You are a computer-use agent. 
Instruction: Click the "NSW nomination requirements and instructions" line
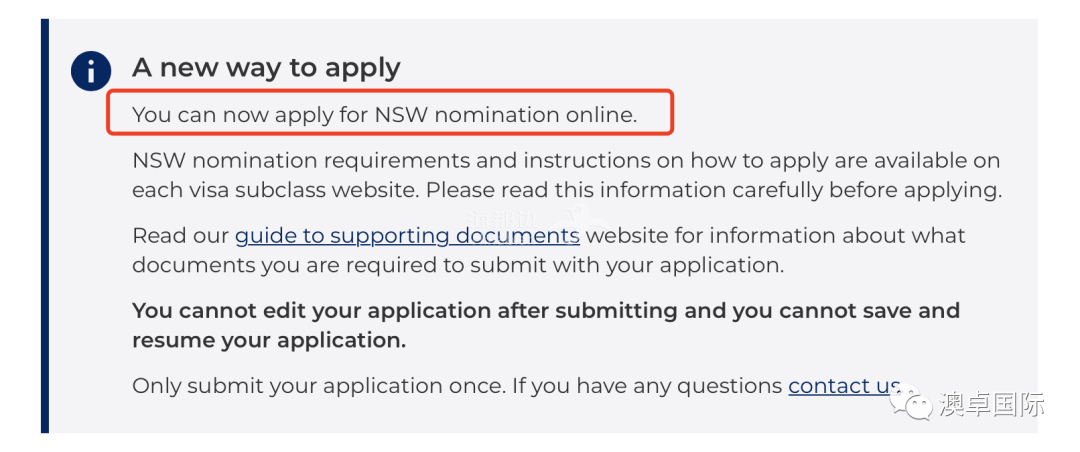566,161
